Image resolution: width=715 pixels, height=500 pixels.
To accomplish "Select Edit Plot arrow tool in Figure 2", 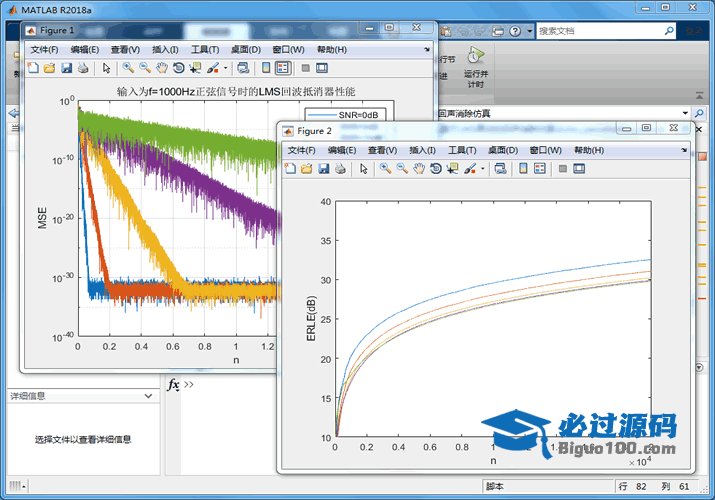I will pyautogui.click(x=363, y=169).
